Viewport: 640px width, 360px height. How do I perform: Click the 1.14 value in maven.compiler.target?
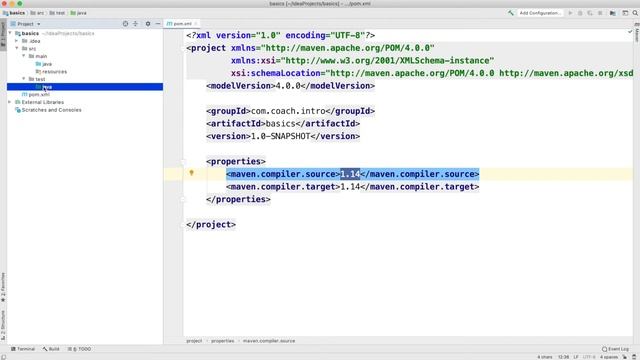click(350, 187)
